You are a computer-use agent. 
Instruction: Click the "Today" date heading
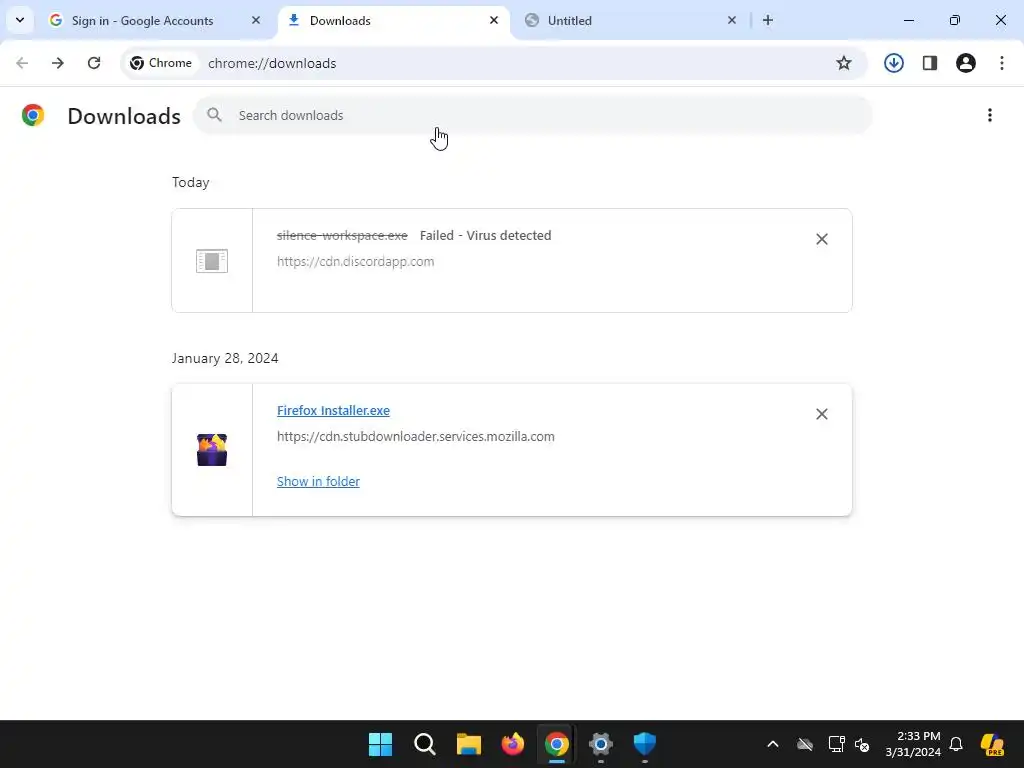(x=191, y=182)
